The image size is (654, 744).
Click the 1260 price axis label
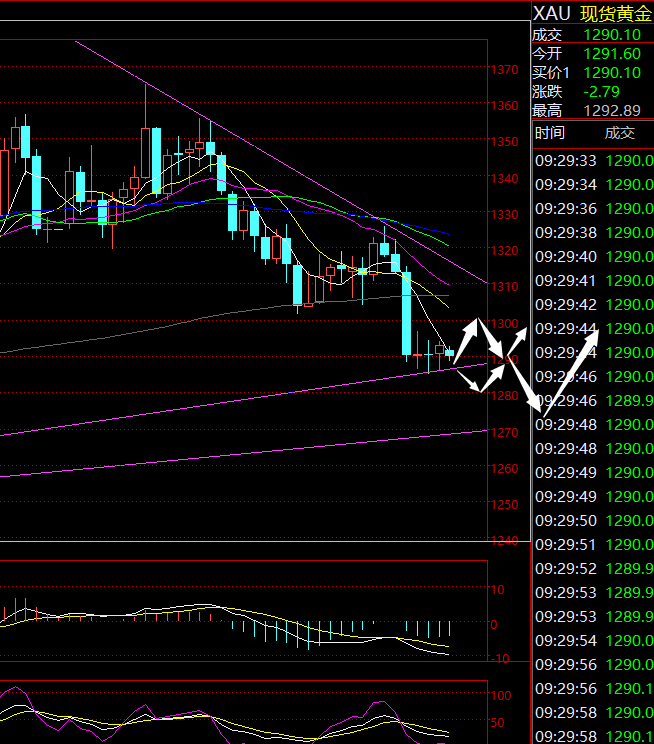coord(505,469)
